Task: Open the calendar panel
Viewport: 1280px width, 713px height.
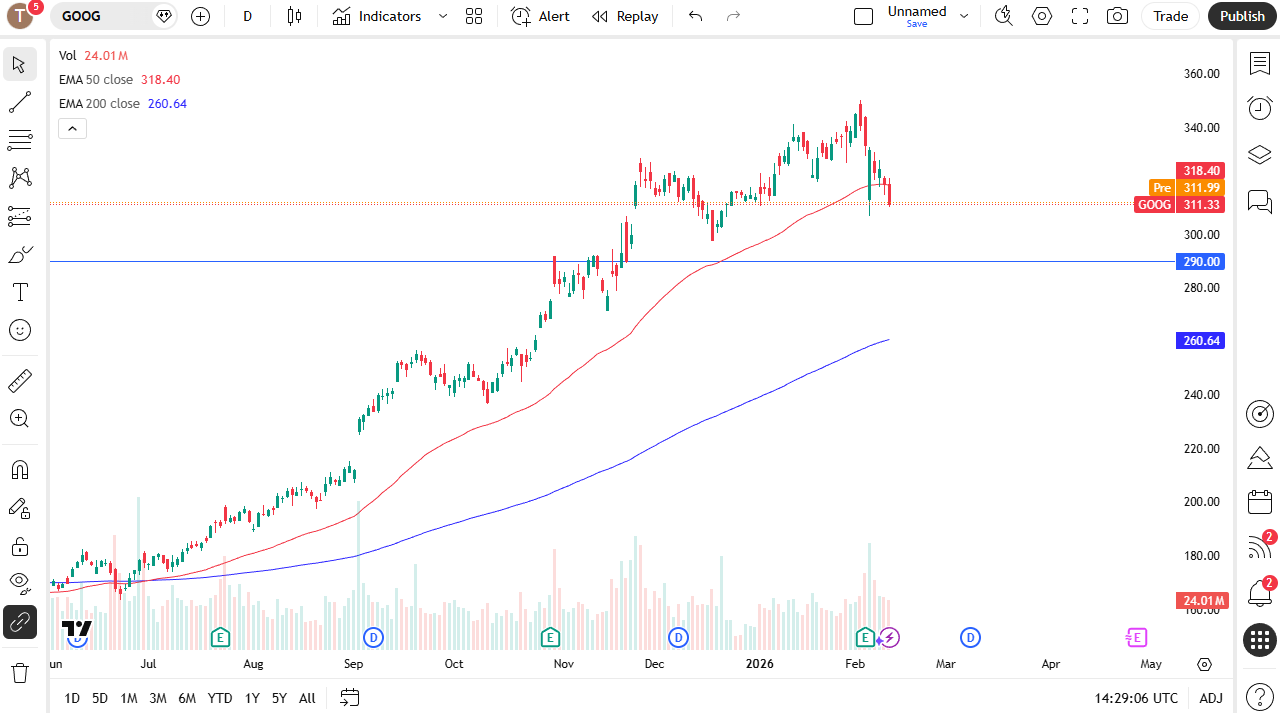Action: click(x=1260, y=502)
